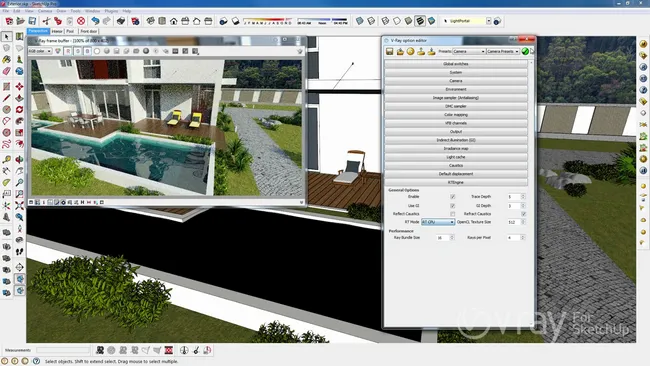Viewport: 650px width, 366px height.
Task: Activate the Move tool
Action: pyautogui.click(x=19, y=86)
